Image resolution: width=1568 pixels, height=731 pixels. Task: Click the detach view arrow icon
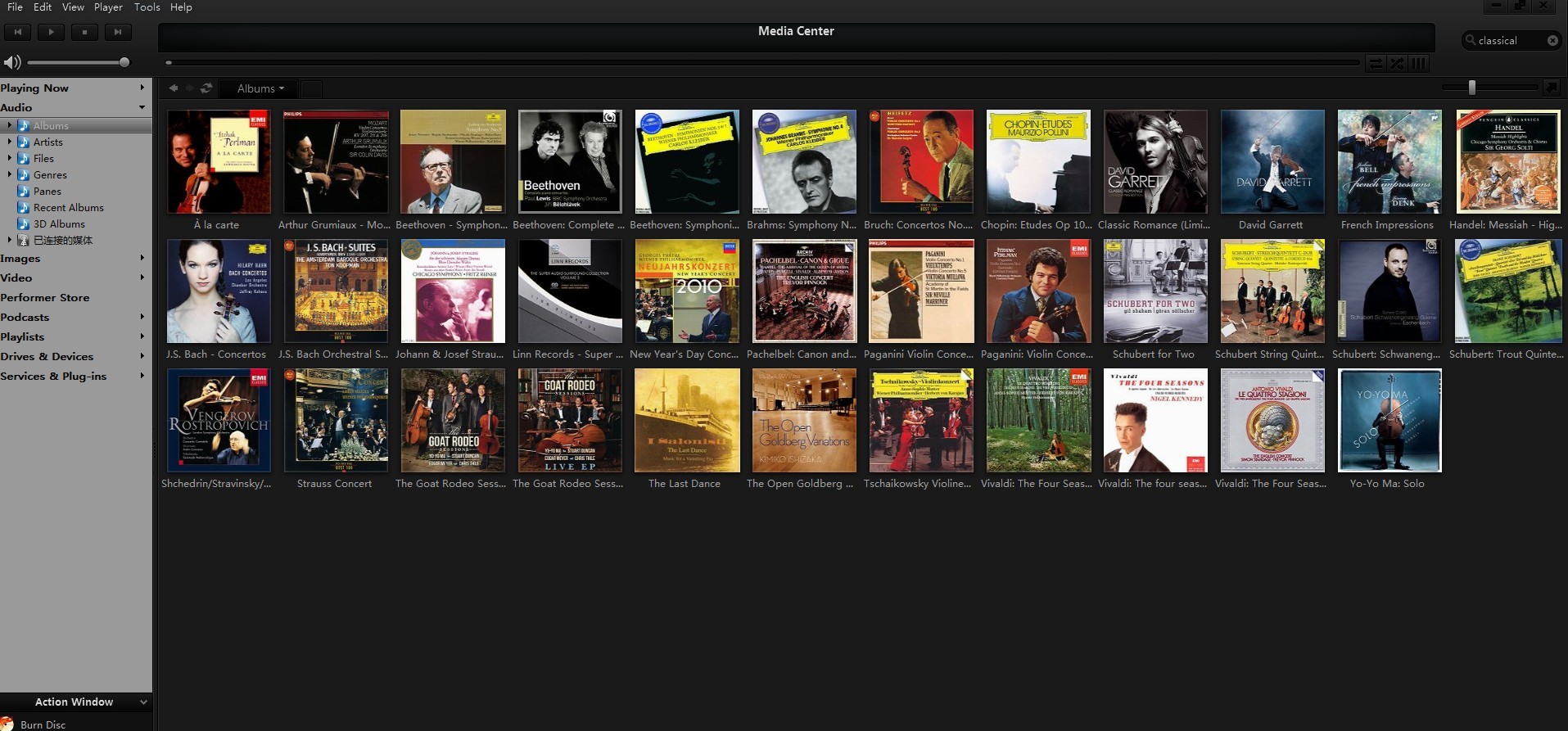(1551, 87)
